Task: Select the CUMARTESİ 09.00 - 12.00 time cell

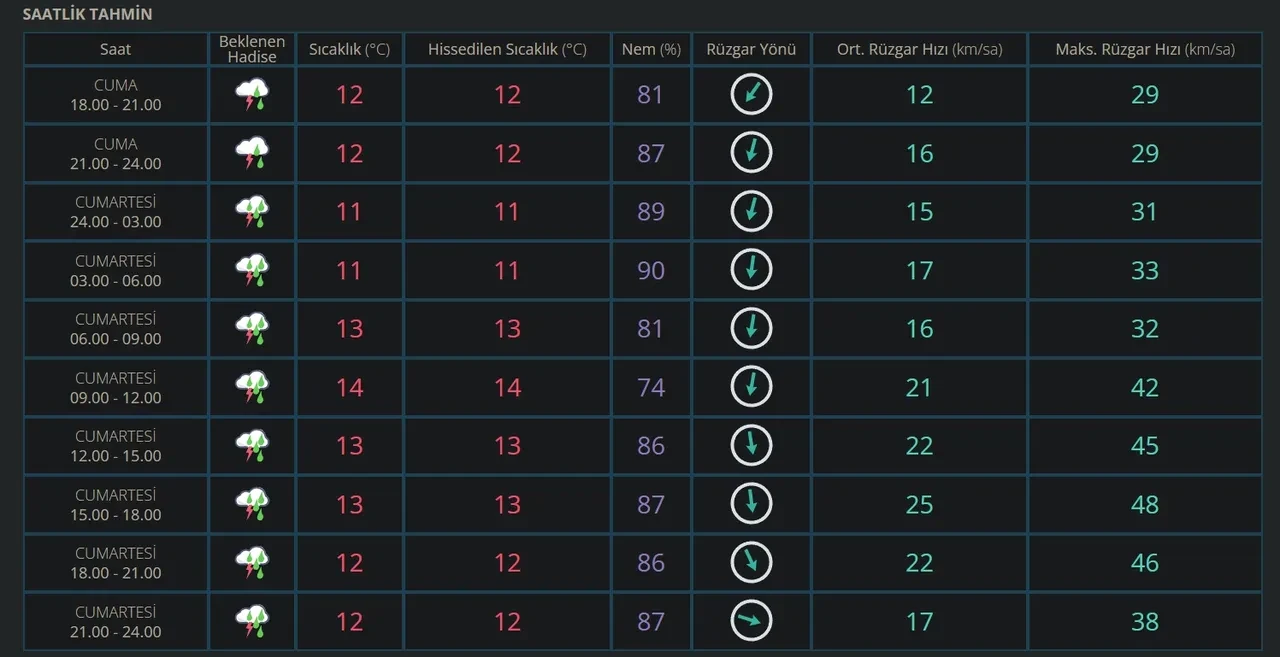Action: (x=115, y=388)
